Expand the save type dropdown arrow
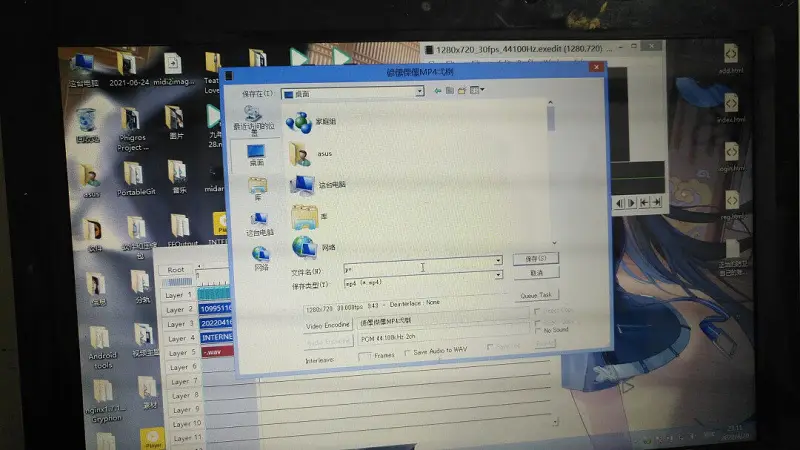Image resolution: width=800 pixels, height=450 pixels. click(x=498, y=275)
